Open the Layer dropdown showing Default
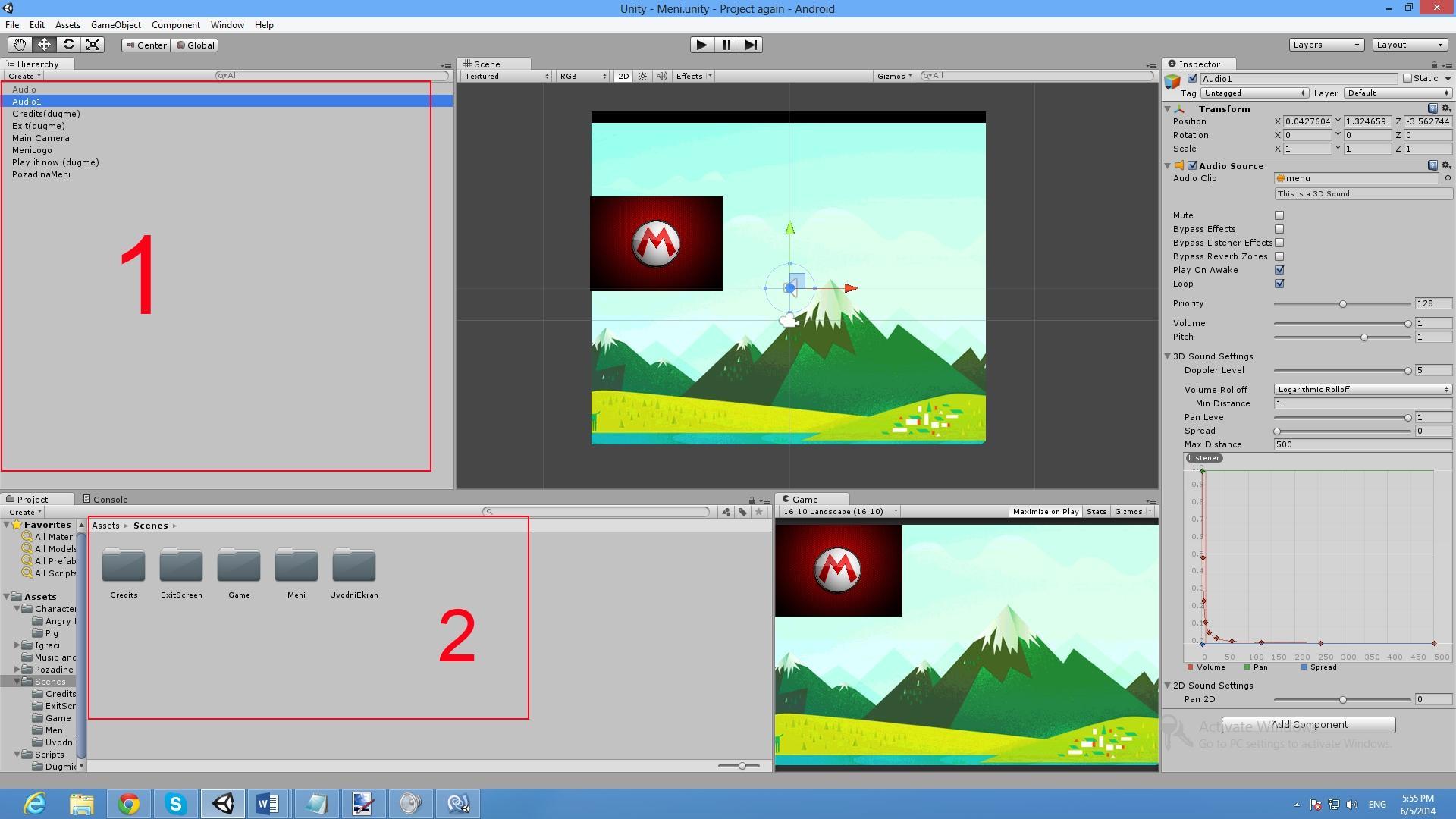This screenshot has width=1456, height=819. [1398, 93]
